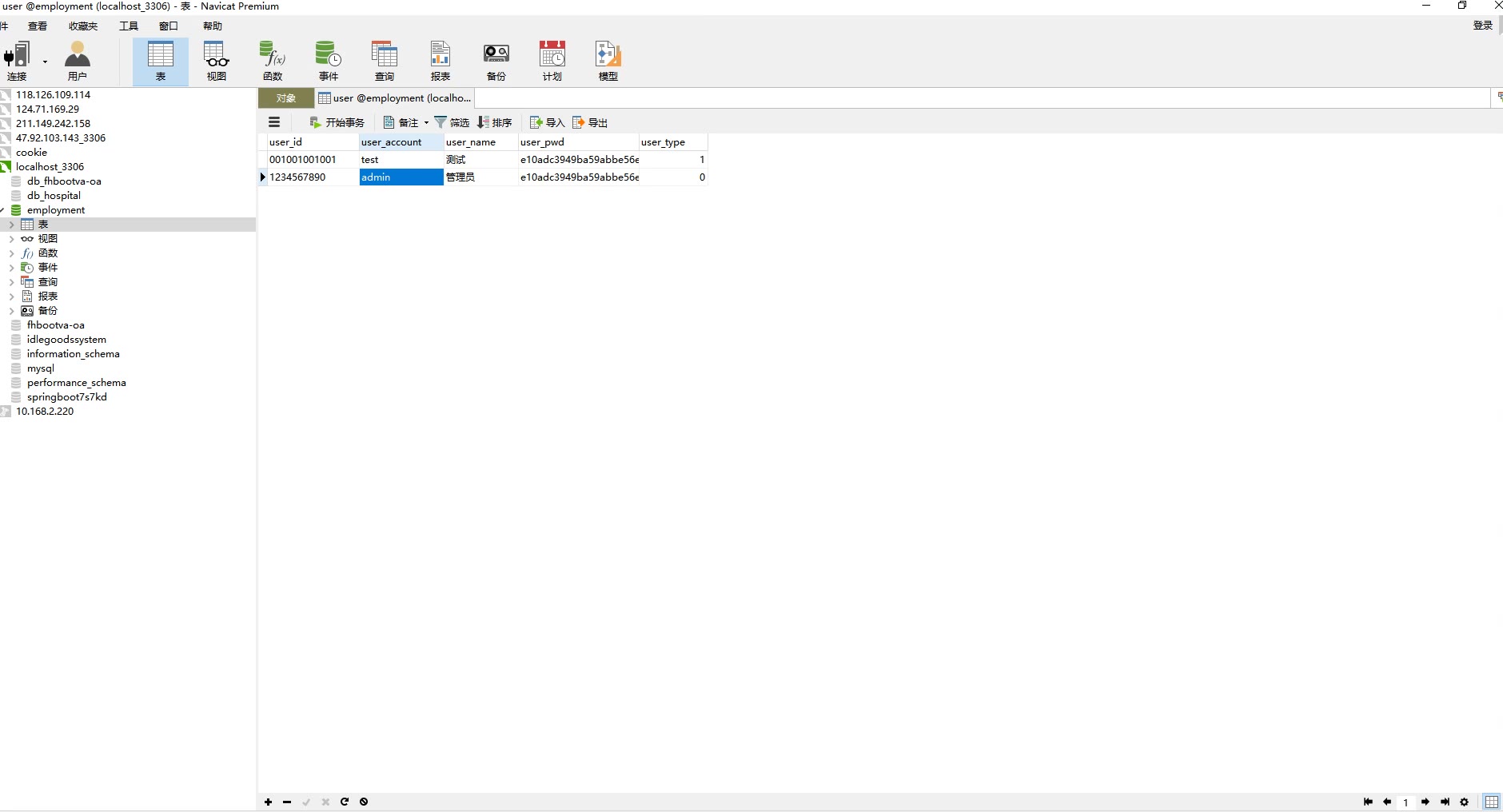Go to next page of records

(1425, 802)
